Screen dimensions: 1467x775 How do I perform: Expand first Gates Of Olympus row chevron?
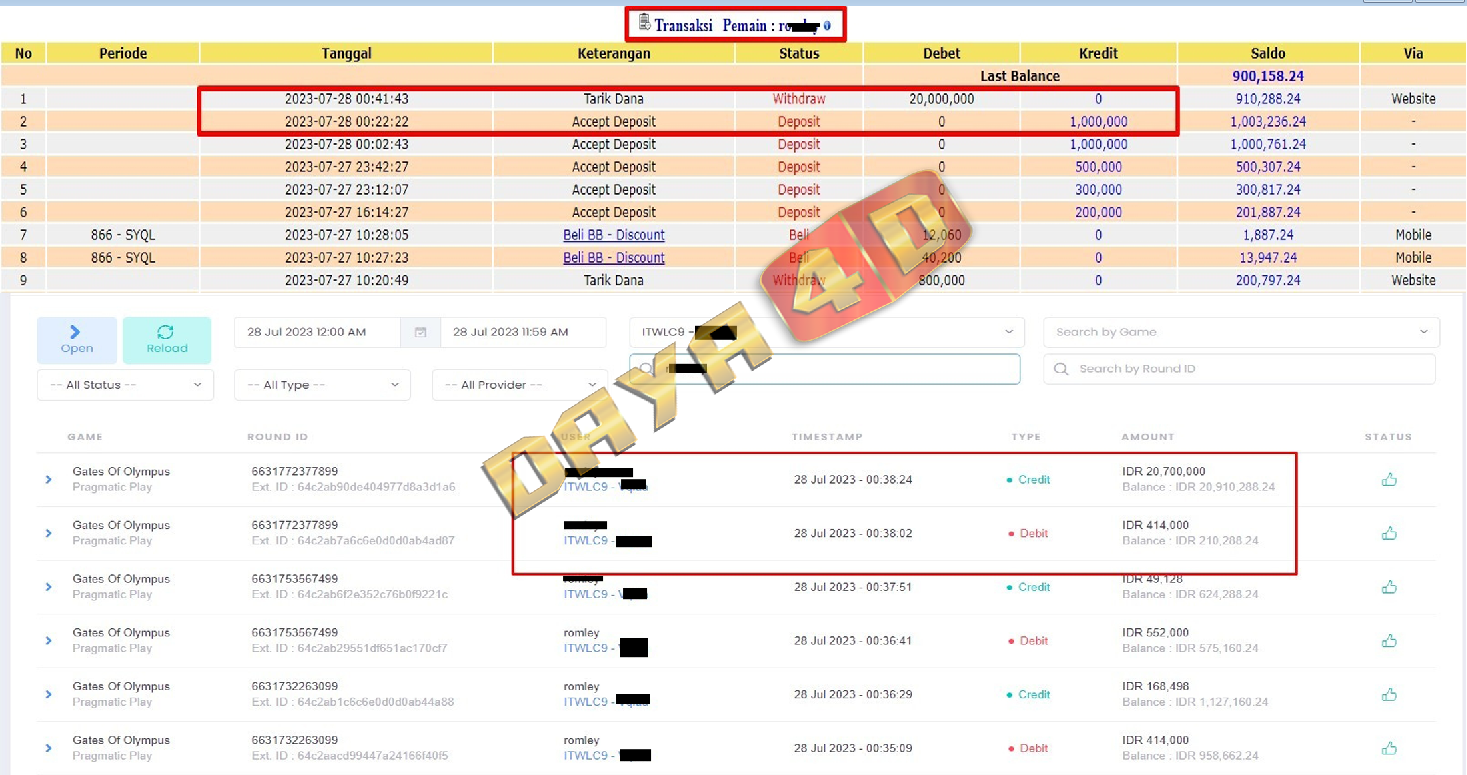coord(48,480)
